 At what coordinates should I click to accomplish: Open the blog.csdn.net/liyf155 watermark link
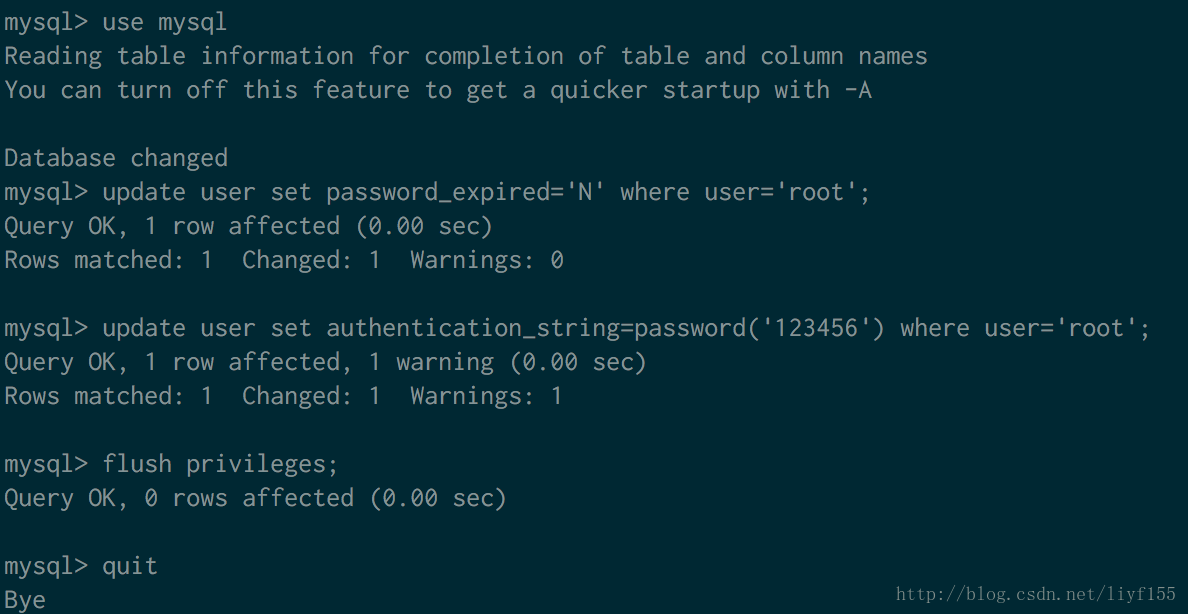1036,595
